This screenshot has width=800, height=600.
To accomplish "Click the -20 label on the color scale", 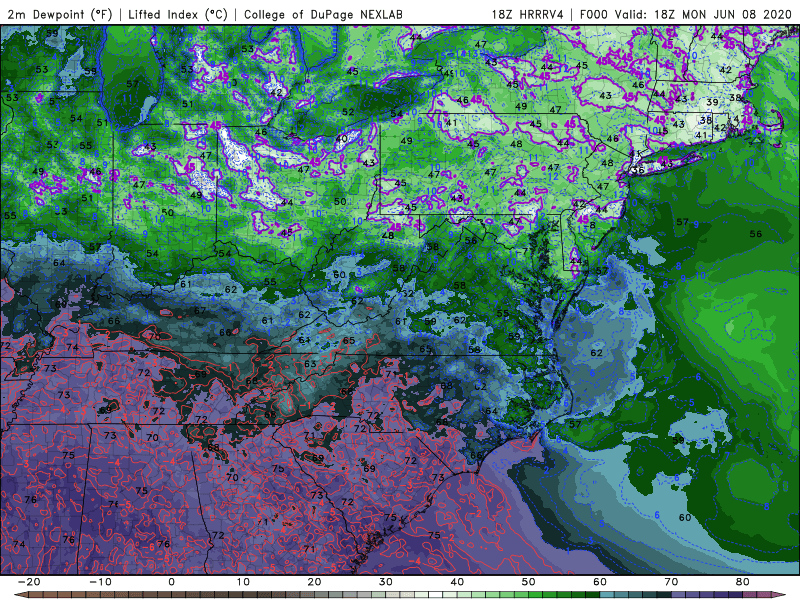I will (29, 582).
